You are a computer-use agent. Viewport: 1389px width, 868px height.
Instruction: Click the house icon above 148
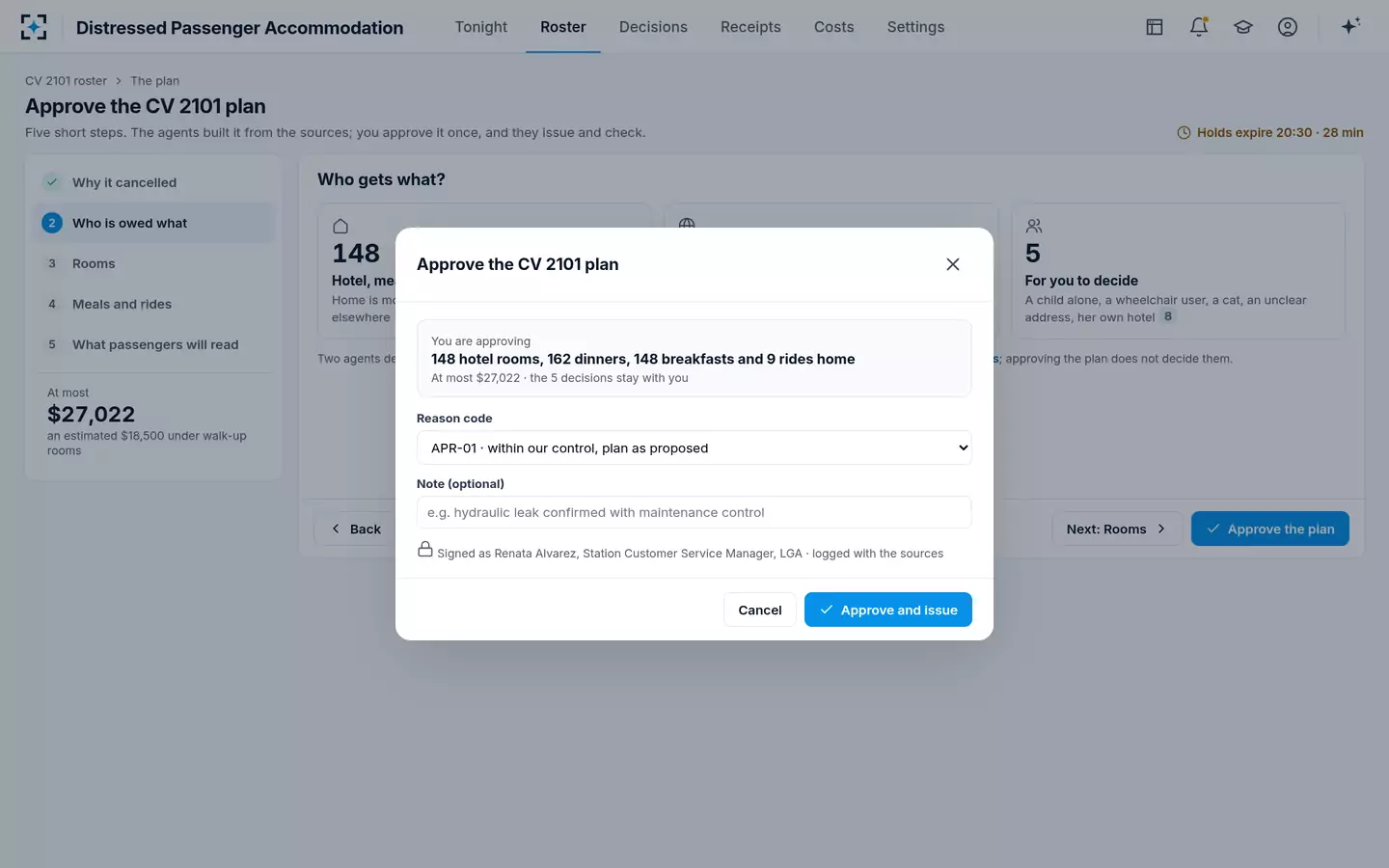(x=340, y=226)
